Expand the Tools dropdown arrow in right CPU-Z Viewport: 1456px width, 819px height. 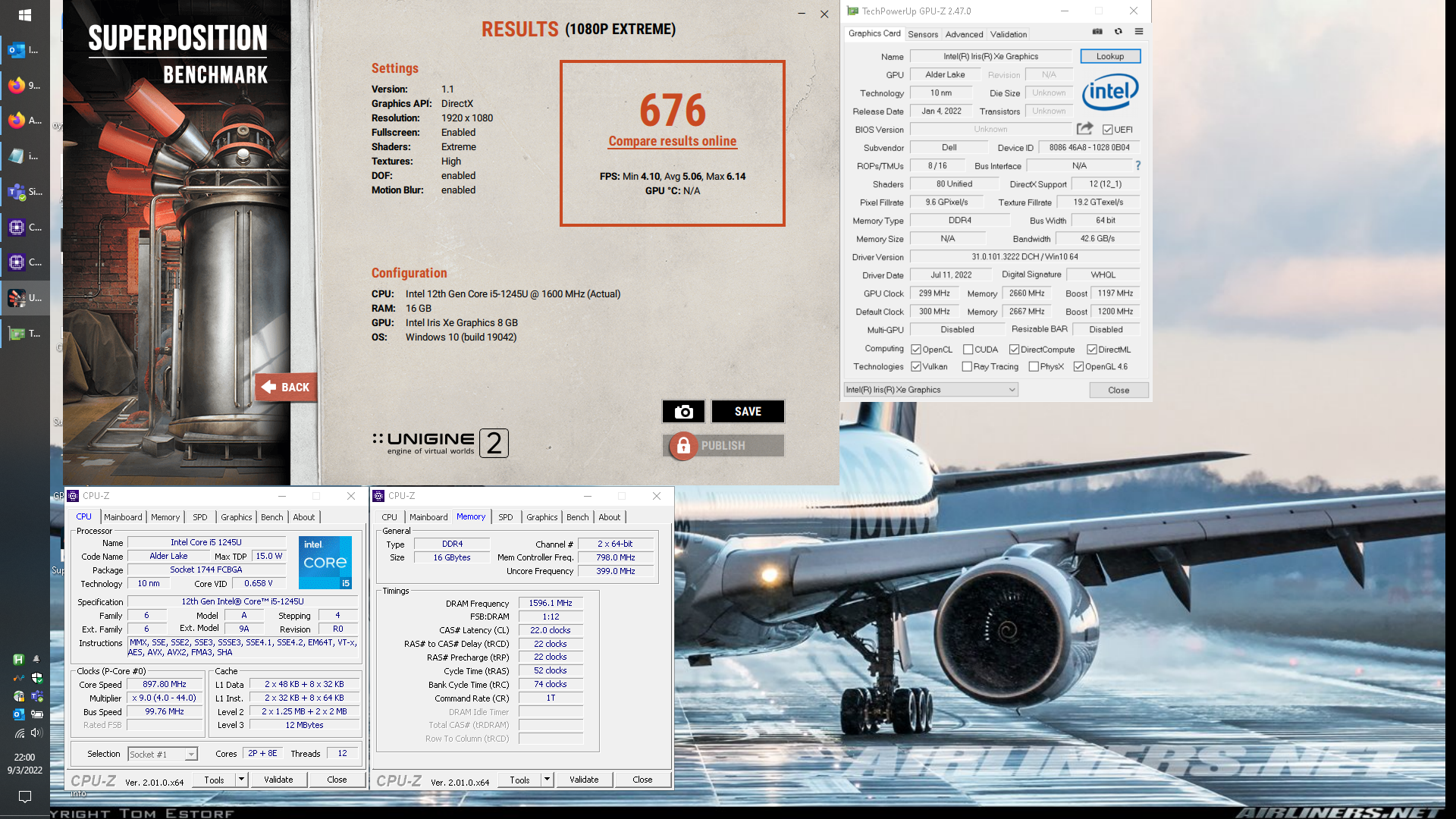coord(547,779)
